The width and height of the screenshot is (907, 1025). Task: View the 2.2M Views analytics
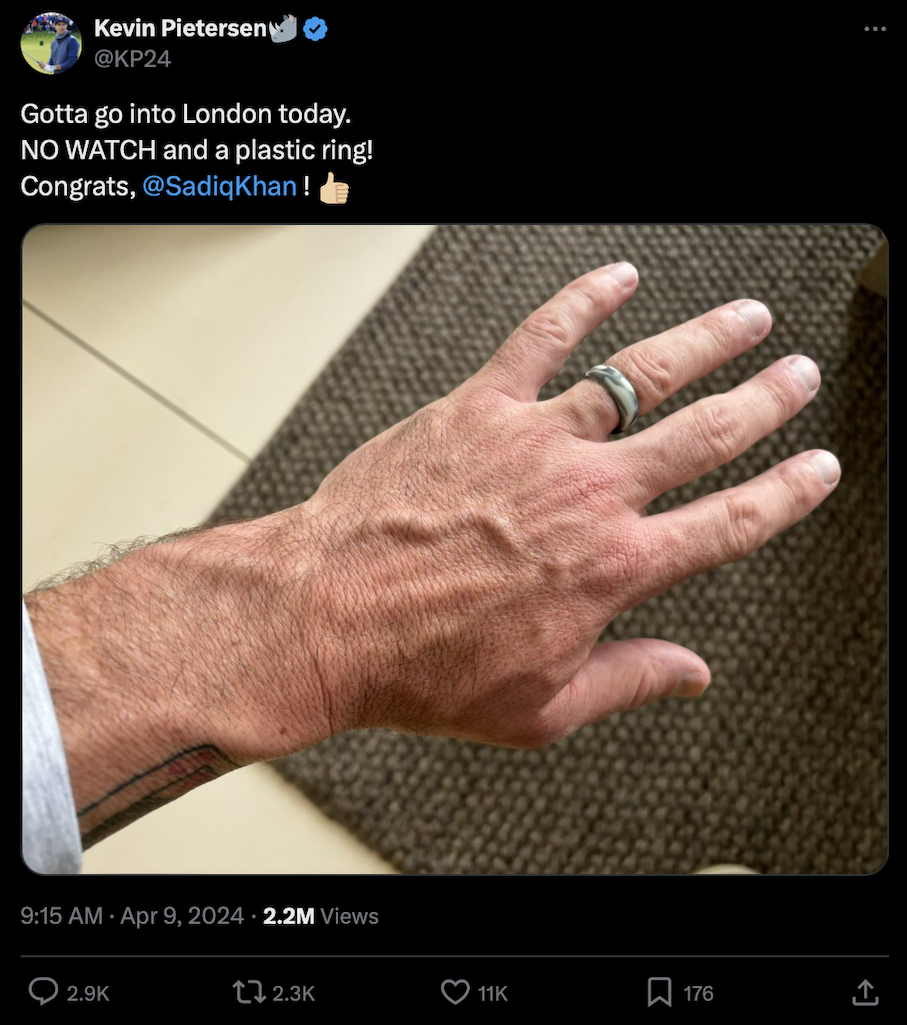320,916
